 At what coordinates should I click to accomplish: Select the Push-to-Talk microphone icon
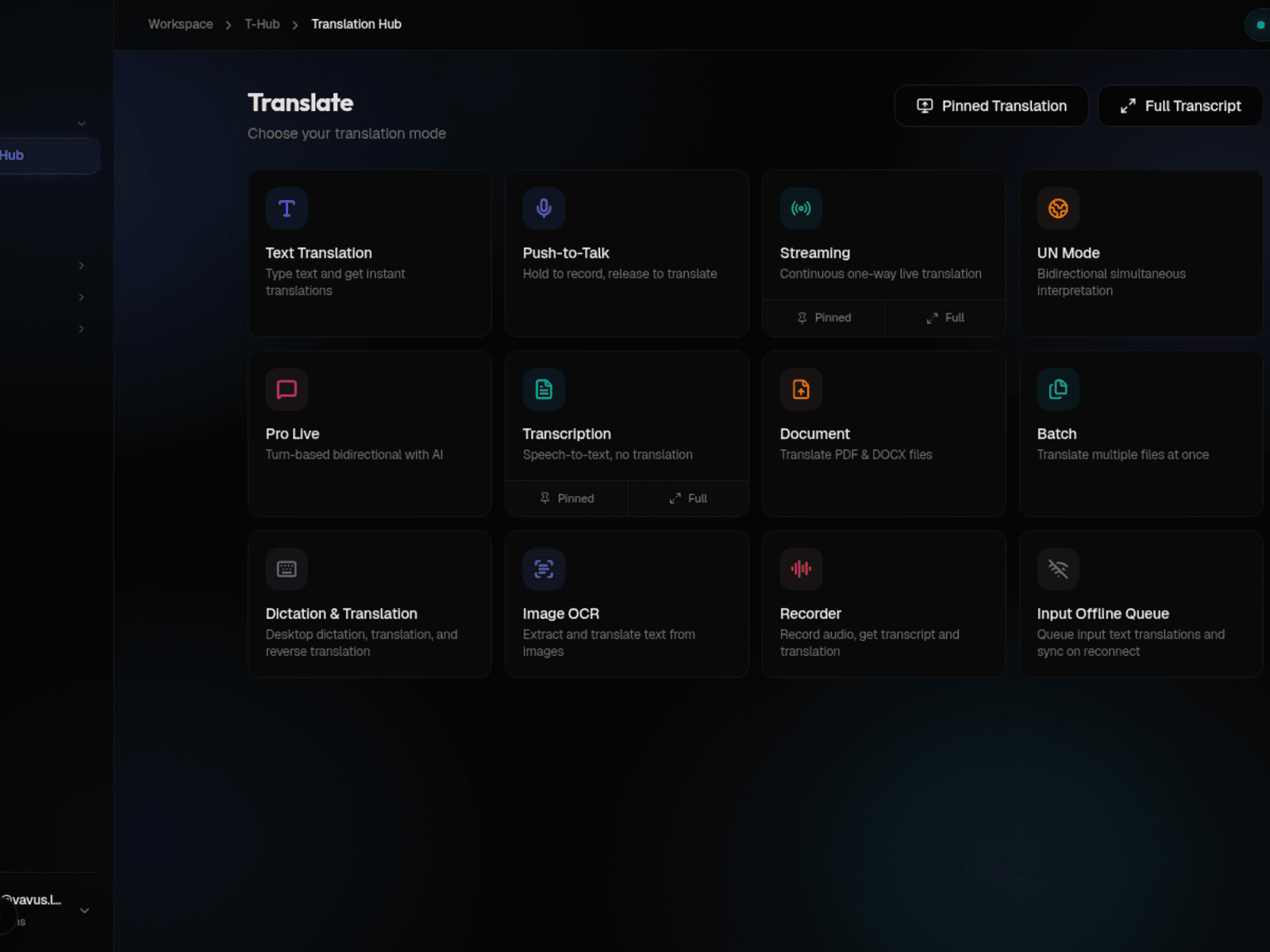coord(544,209)
